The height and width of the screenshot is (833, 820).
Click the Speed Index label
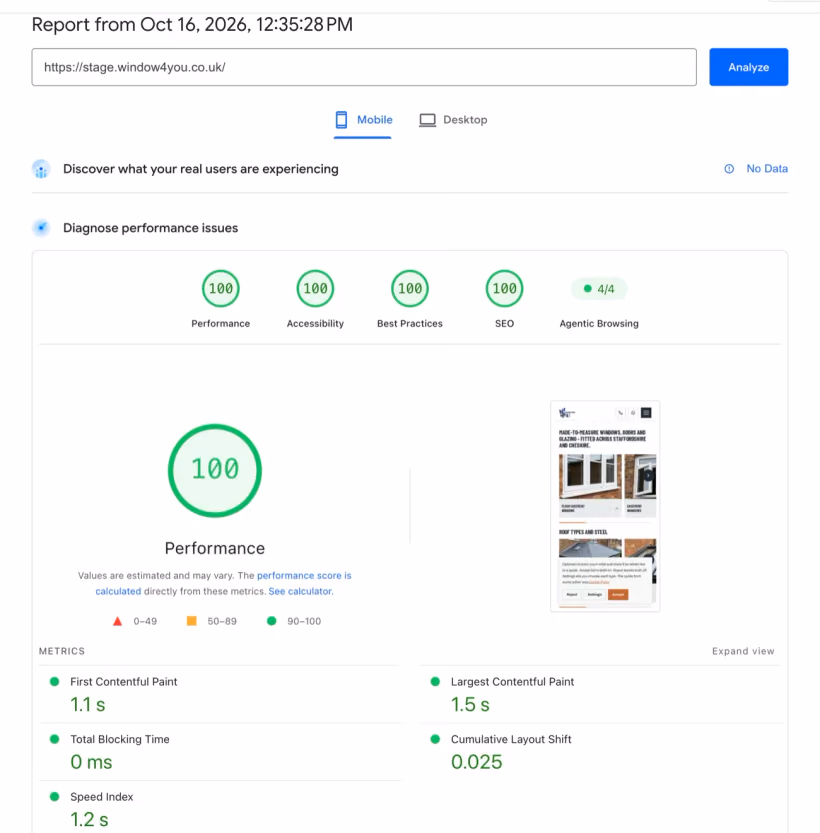tap(102, 796)
